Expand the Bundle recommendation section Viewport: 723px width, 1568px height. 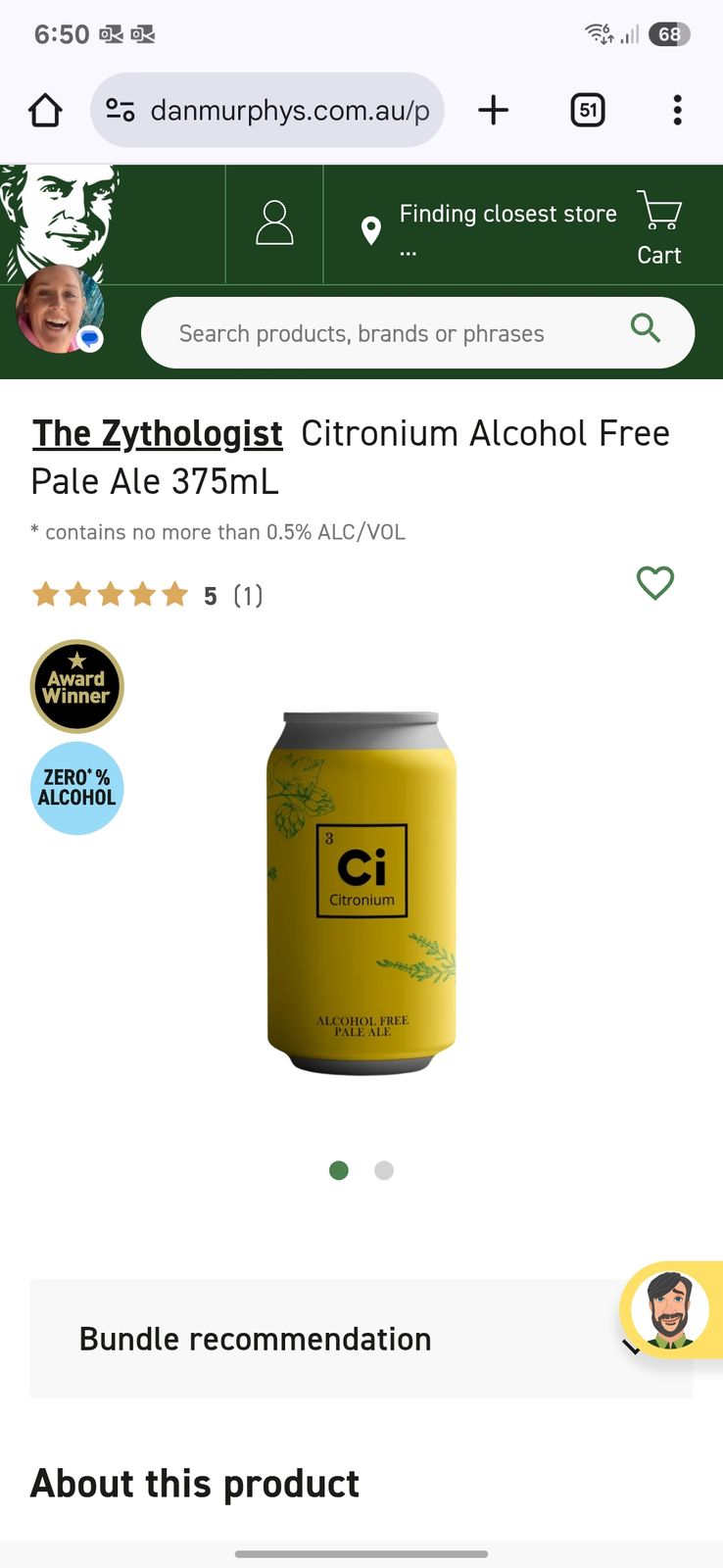tap(361, 1339)
